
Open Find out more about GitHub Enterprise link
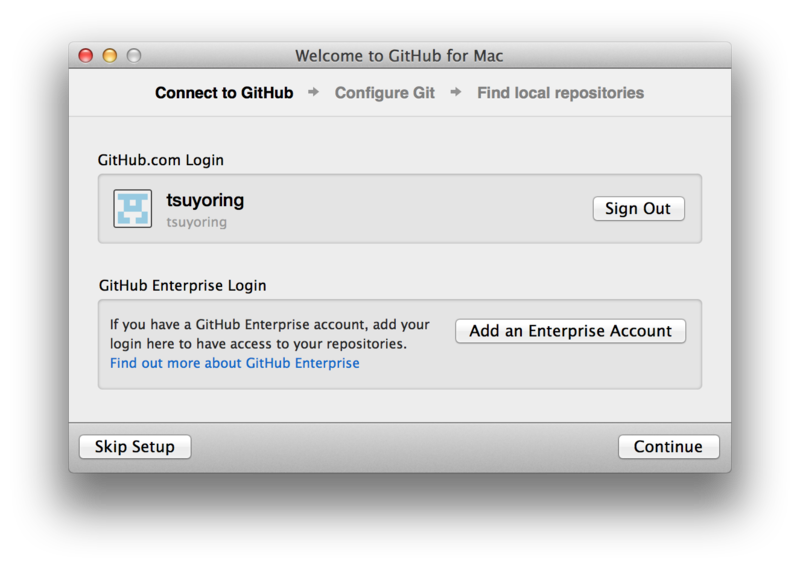235,363
